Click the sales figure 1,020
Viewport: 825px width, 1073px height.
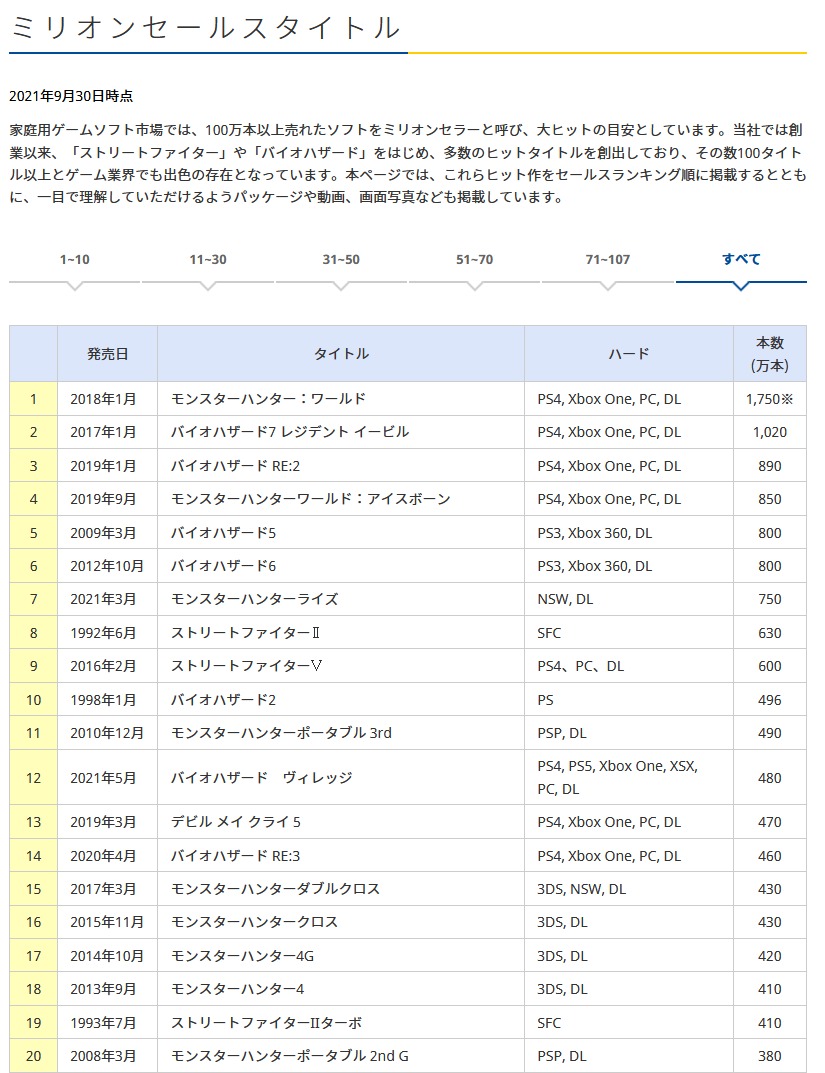770,432
